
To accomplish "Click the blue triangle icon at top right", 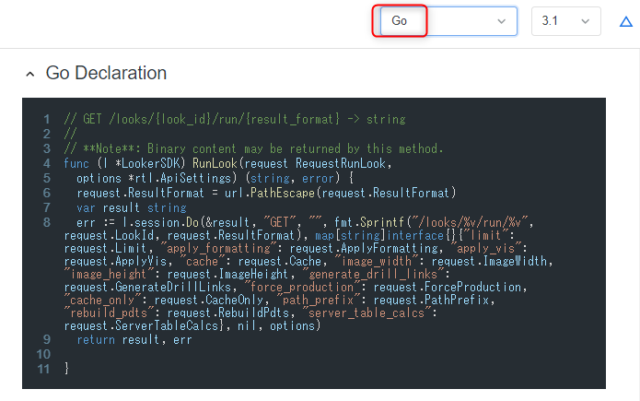I will (x=626, y=21).
